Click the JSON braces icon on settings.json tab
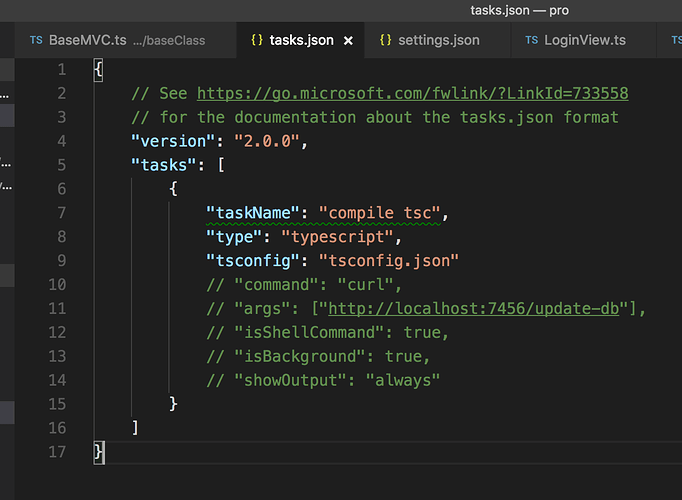682x500 pixels. (x=385, y=40)
